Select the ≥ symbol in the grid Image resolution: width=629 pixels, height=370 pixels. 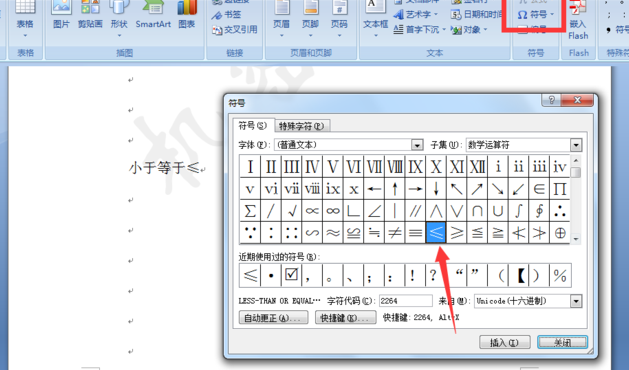pyautogui.click(x=457, y=233)
